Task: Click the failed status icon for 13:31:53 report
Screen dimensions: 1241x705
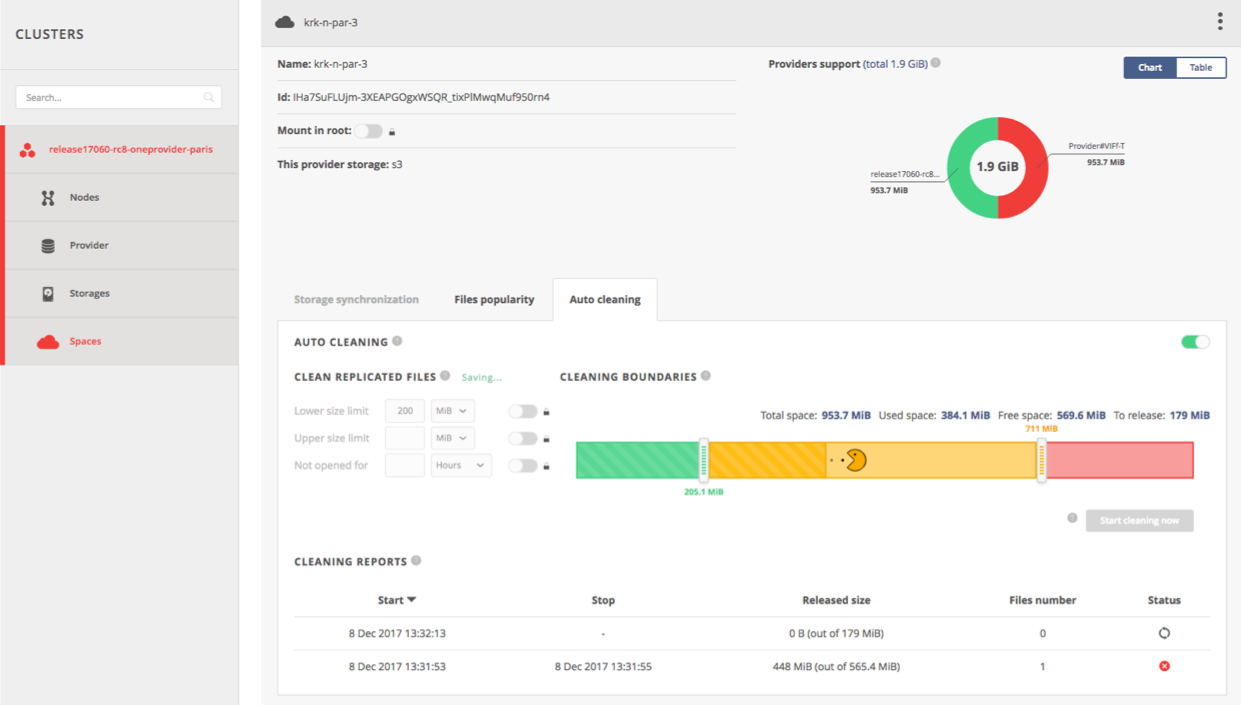Action: tap(1164, 666)
